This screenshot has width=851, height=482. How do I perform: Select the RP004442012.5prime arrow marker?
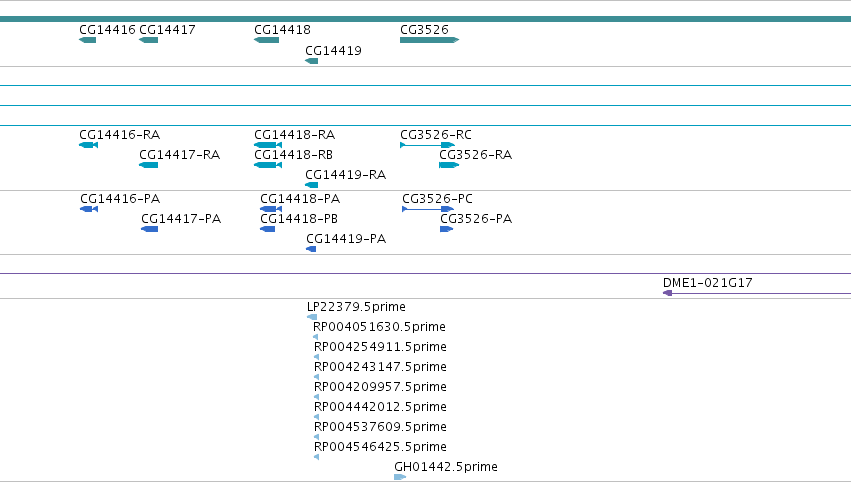(x=316, y=417)
